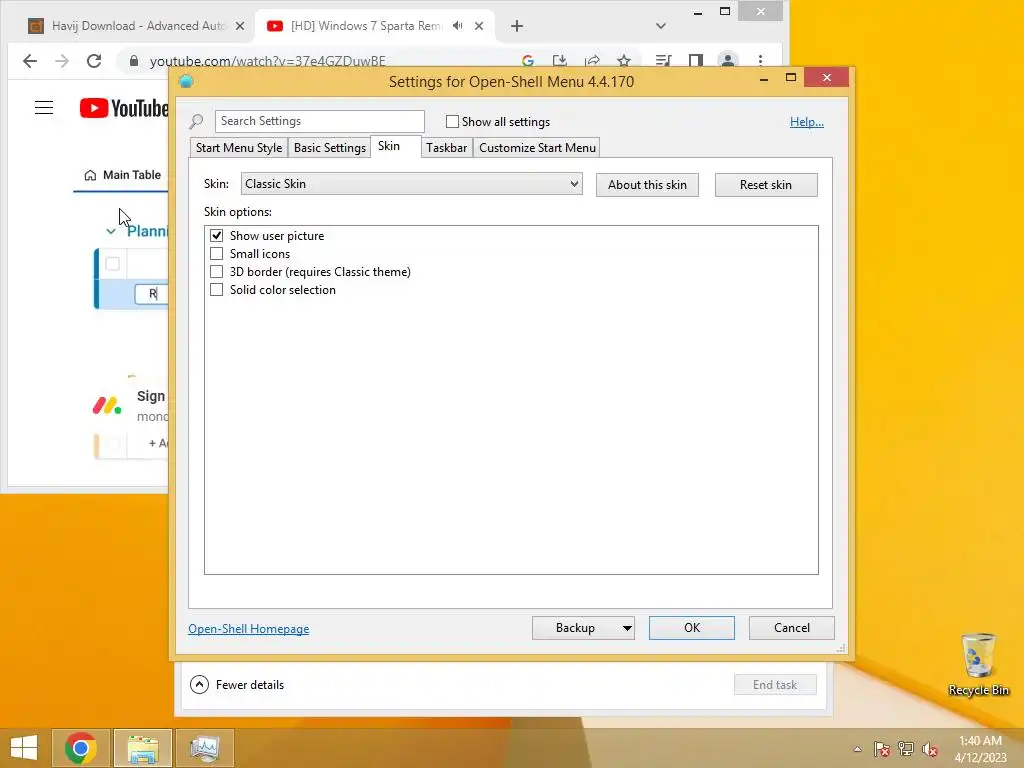Screen dimensions: 1024x768
Task: Click the search magnifier icon in settings
Action: (196, 121)
